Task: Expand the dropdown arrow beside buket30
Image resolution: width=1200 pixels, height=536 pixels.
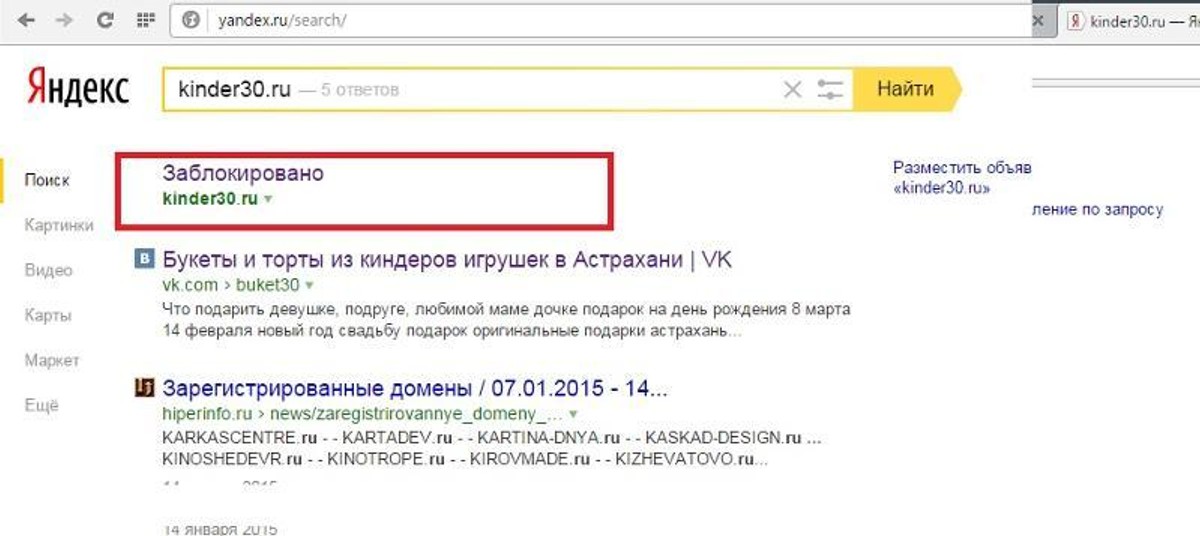Action: pos(310,286)
